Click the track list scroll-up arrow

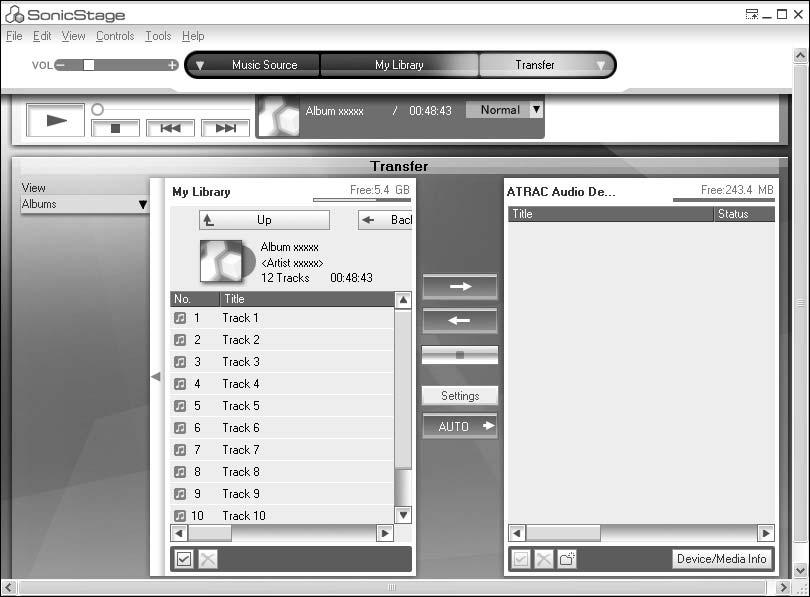point(403,300)
